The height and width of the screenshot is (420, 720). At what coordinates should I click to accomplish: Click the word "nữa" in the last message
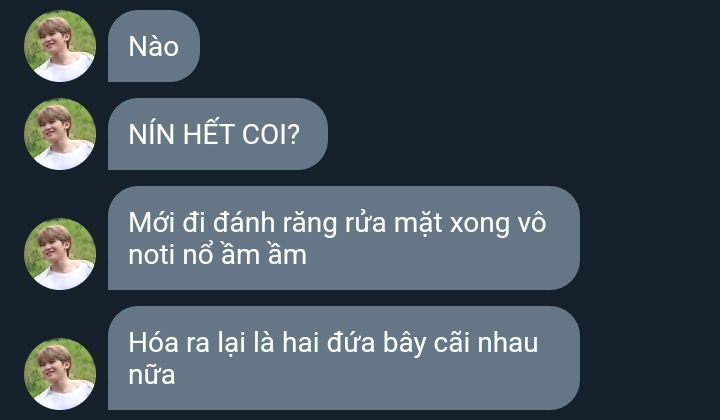(152, 374)
